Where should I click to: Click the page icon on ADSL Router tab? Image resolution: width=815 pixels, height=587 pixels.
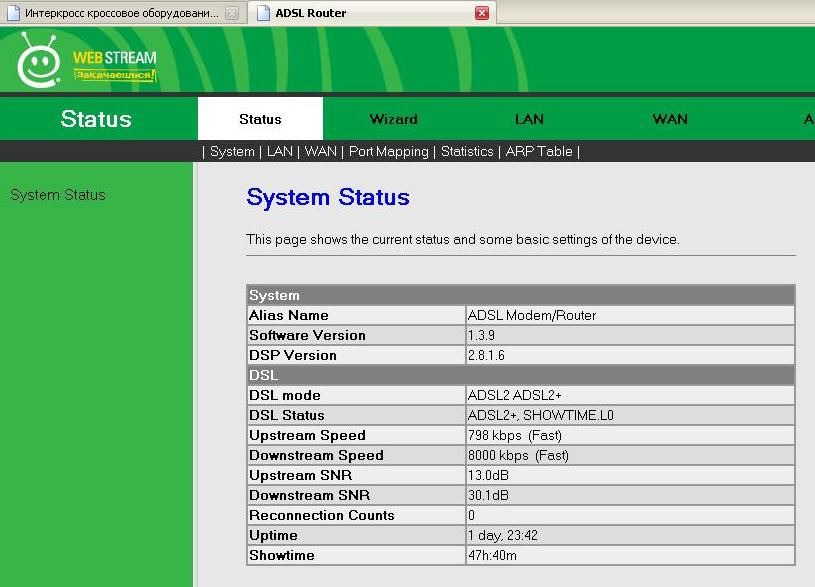[x=263, y=13]
